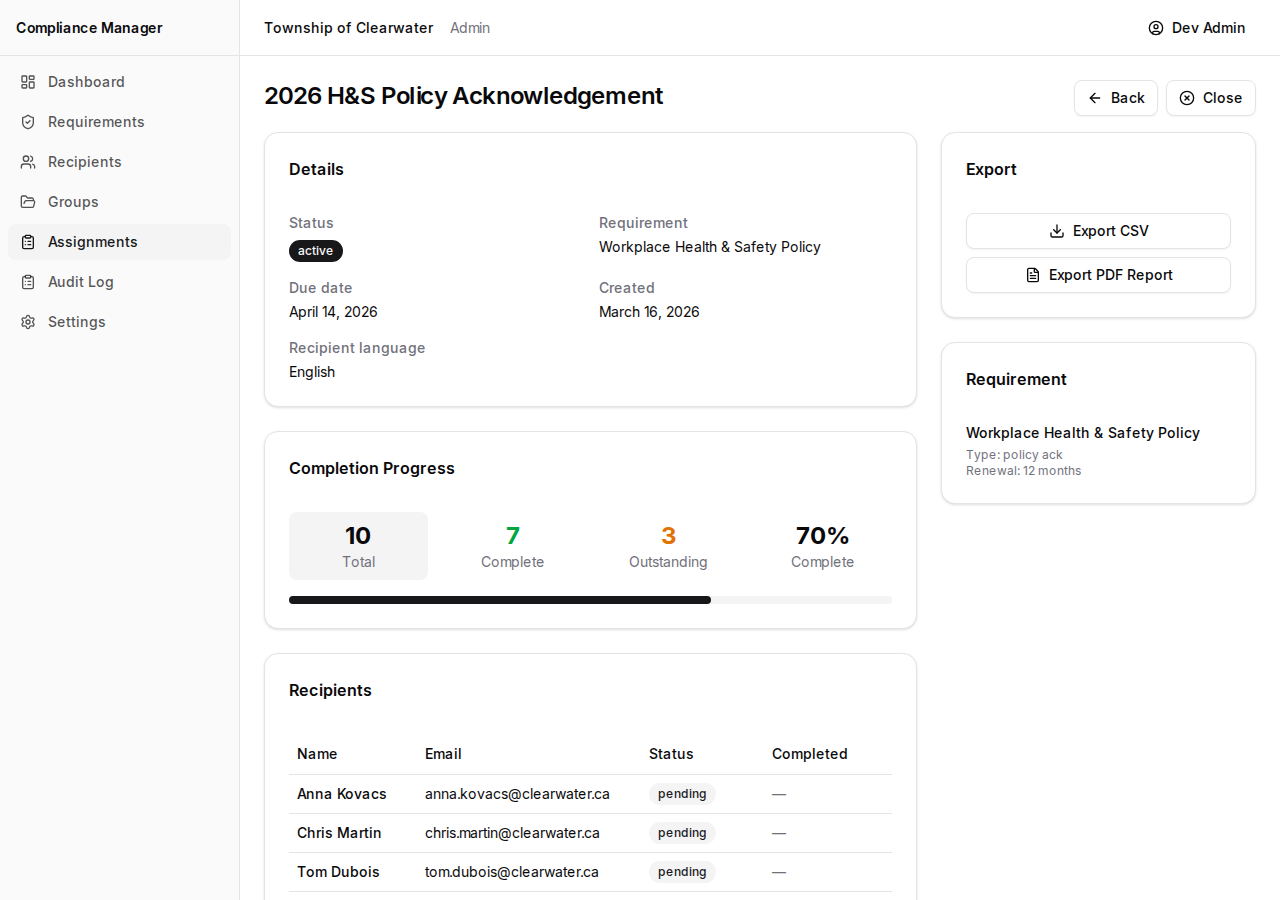Viewport: 1280px width, 900px height.
Task: Click the Settings gear icon
Action: [x=28, y=322]
